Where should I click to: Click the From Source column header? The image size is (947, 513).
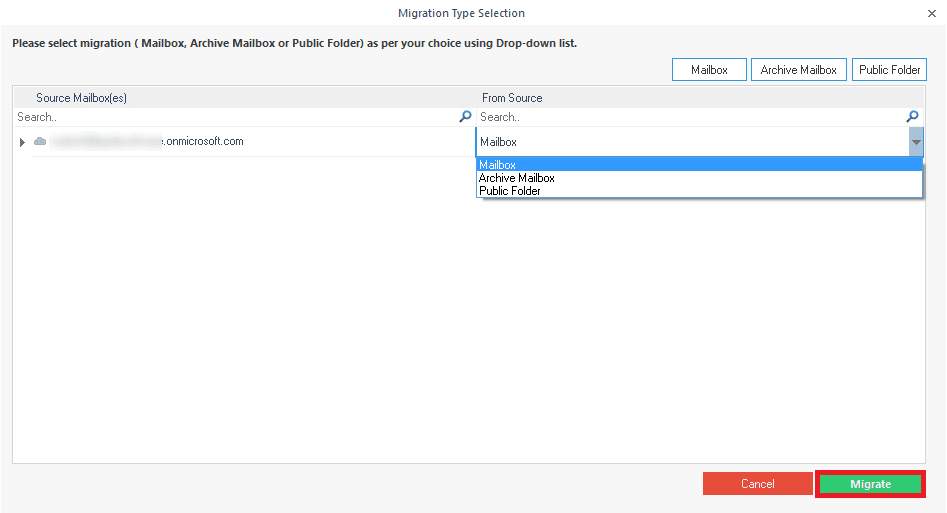pyautogui.click(x=512, y=98)
